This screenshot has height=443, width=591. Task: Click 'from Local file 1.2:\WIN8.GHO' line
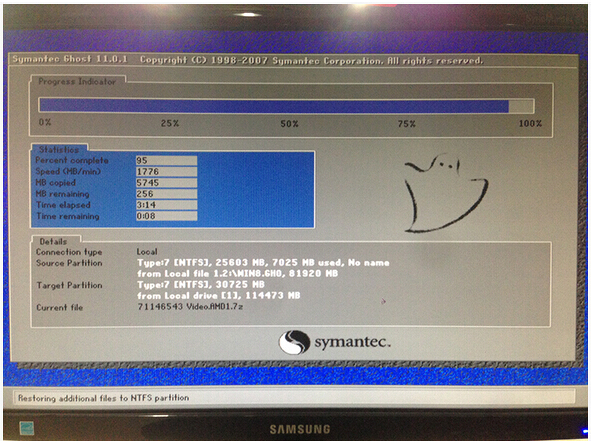[x=237, y=273]
